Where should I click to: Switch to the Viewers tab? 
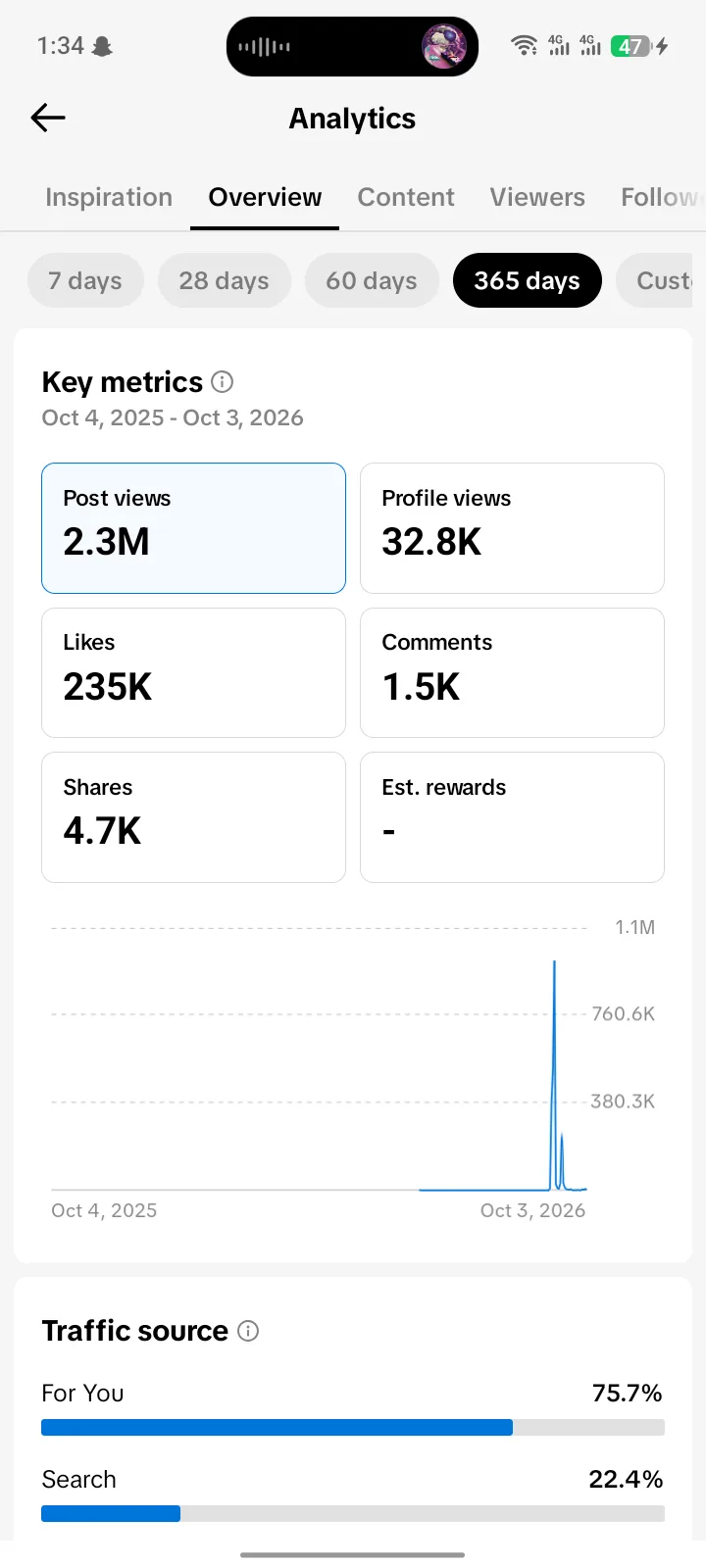point(537,197)
